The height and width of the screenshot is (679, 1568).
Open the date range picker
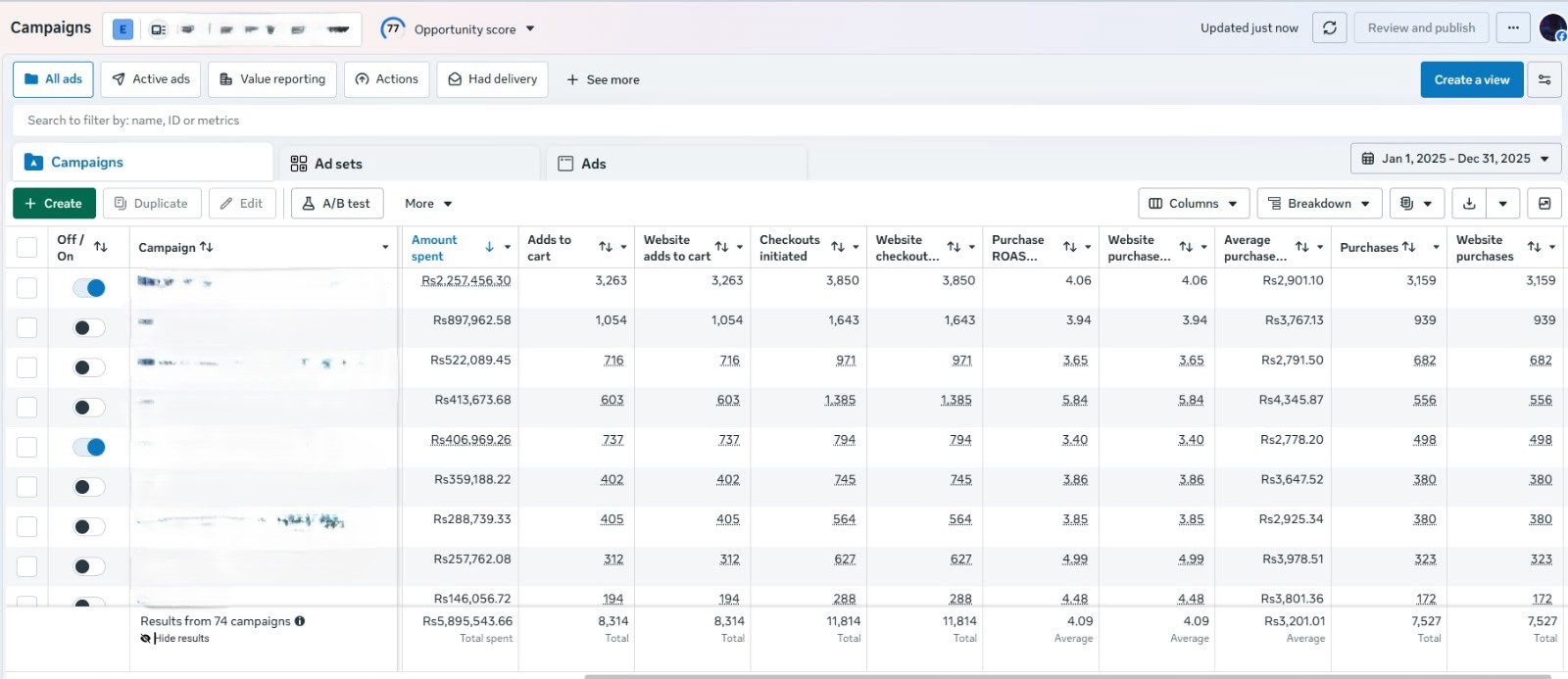1455,159
